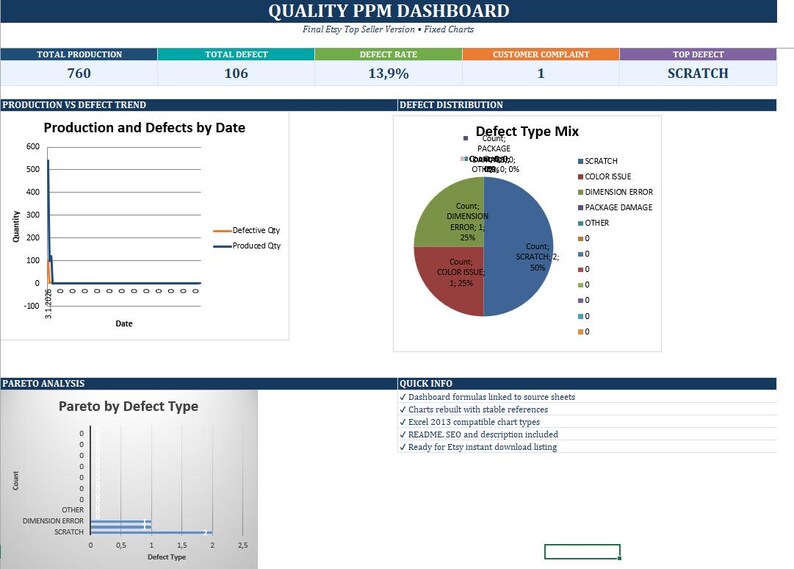Click the blue SCRATCH pie slice
Screen dimensions: 794x569
[x=518, y=247]
